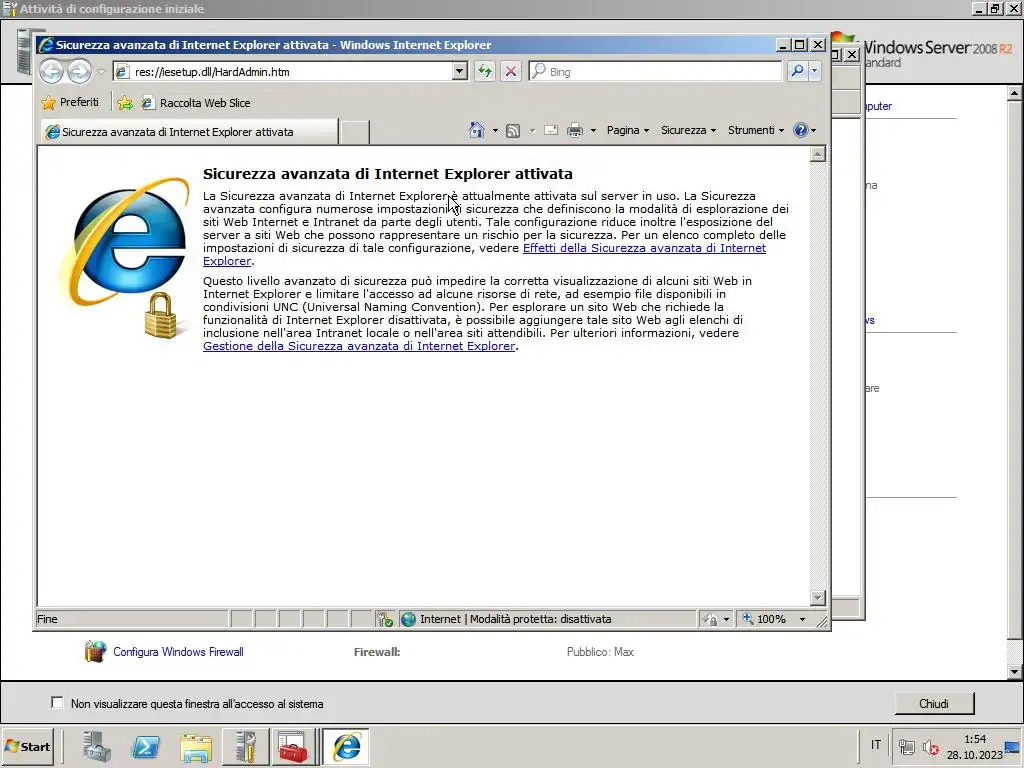Open the Pagina menu

click(x=628, y=131)
